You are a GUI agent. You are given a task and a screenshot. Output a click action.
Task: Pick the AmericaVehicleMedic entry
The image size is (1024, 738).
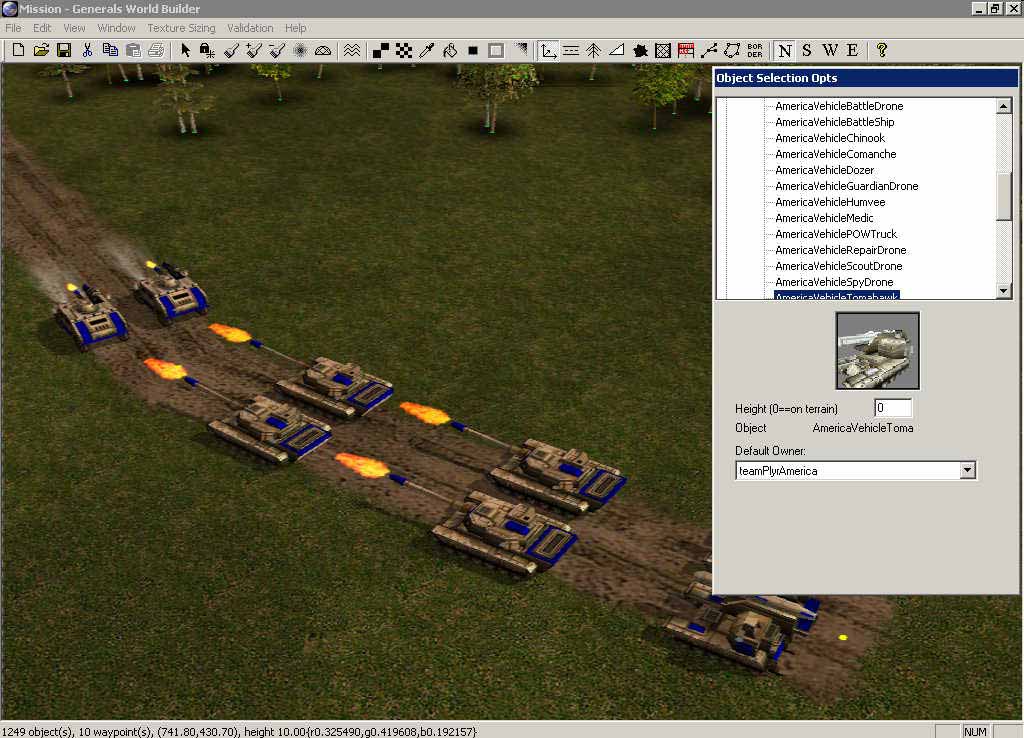pyautogui.click(x=824, y=218)
